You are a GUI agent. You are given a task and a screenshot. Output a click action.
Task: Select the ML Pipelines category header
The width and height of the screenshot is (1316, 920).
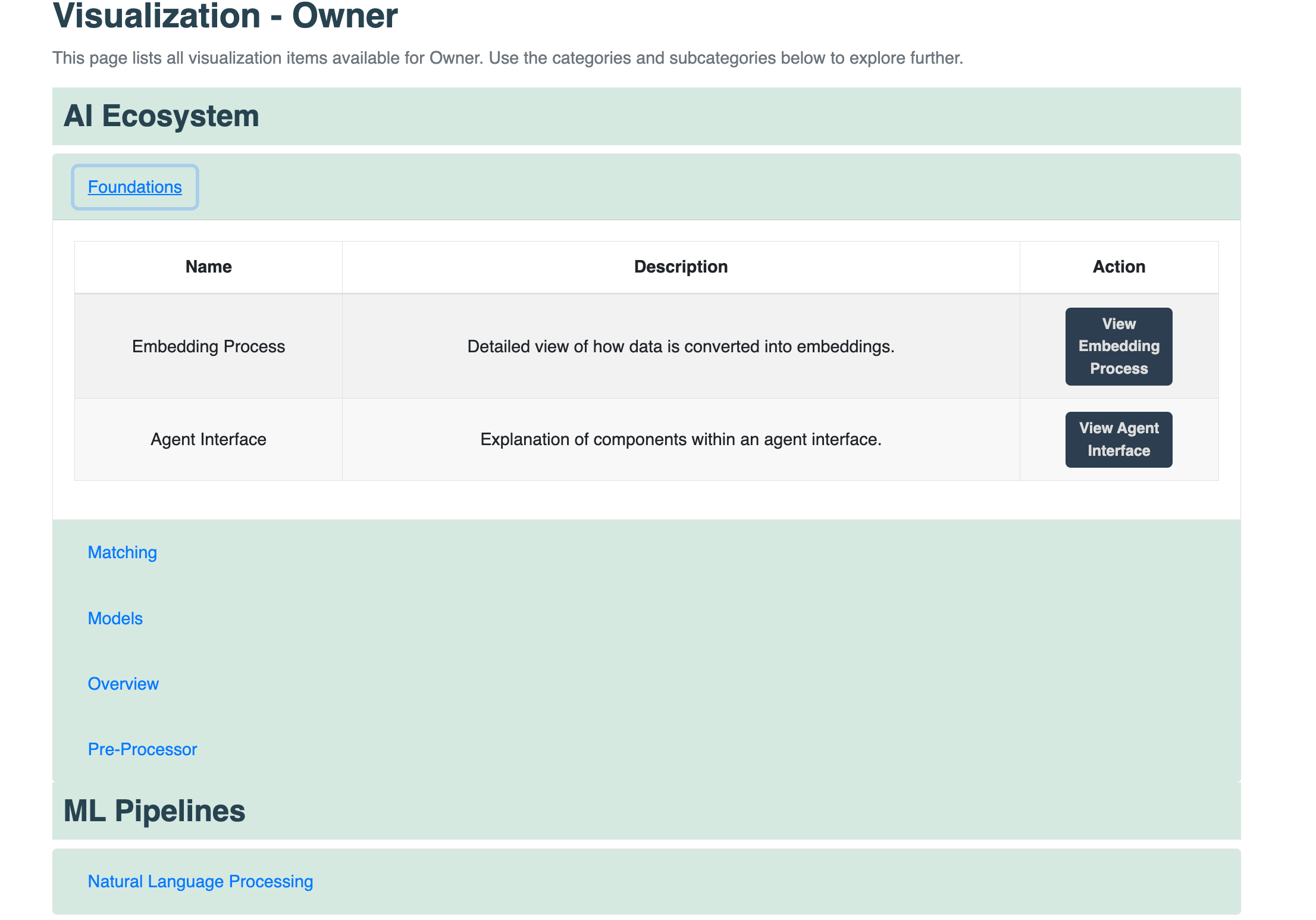pos(154,811)
